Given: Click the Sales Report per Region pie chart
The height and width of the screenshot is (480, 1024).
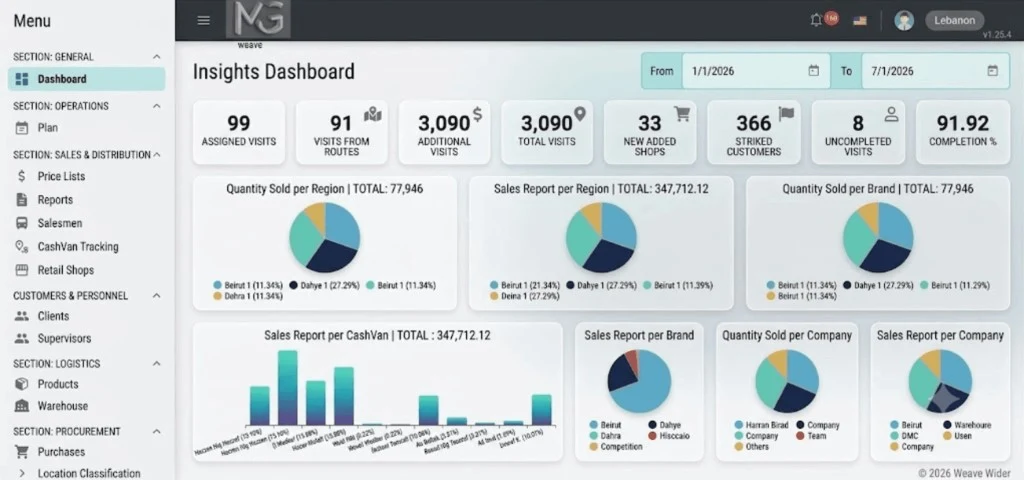Looking at the screenshot, I should (x=601, y=237).
